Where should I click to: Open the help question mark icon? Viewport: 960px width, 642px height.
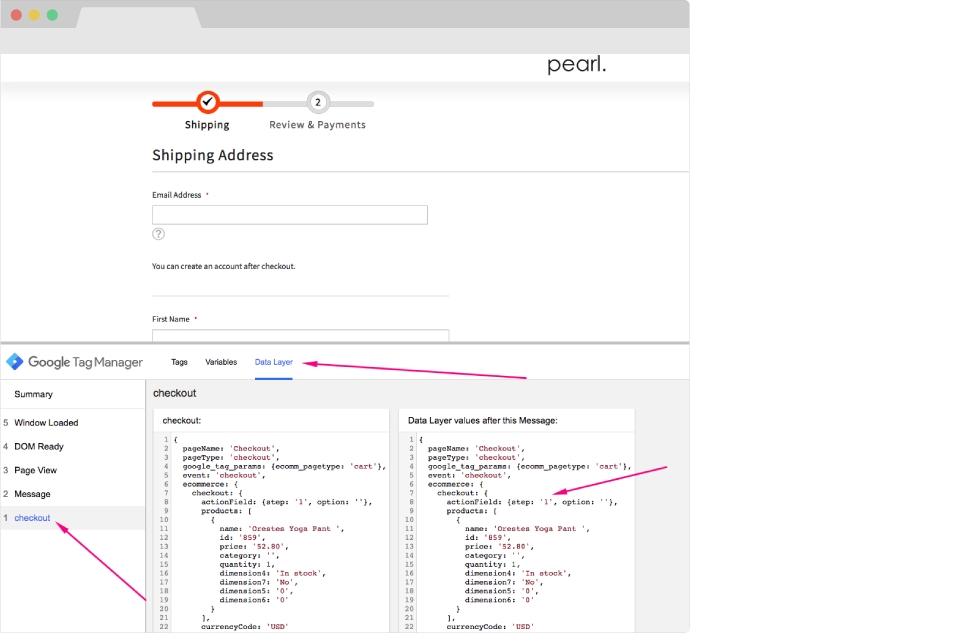(158, 234)
